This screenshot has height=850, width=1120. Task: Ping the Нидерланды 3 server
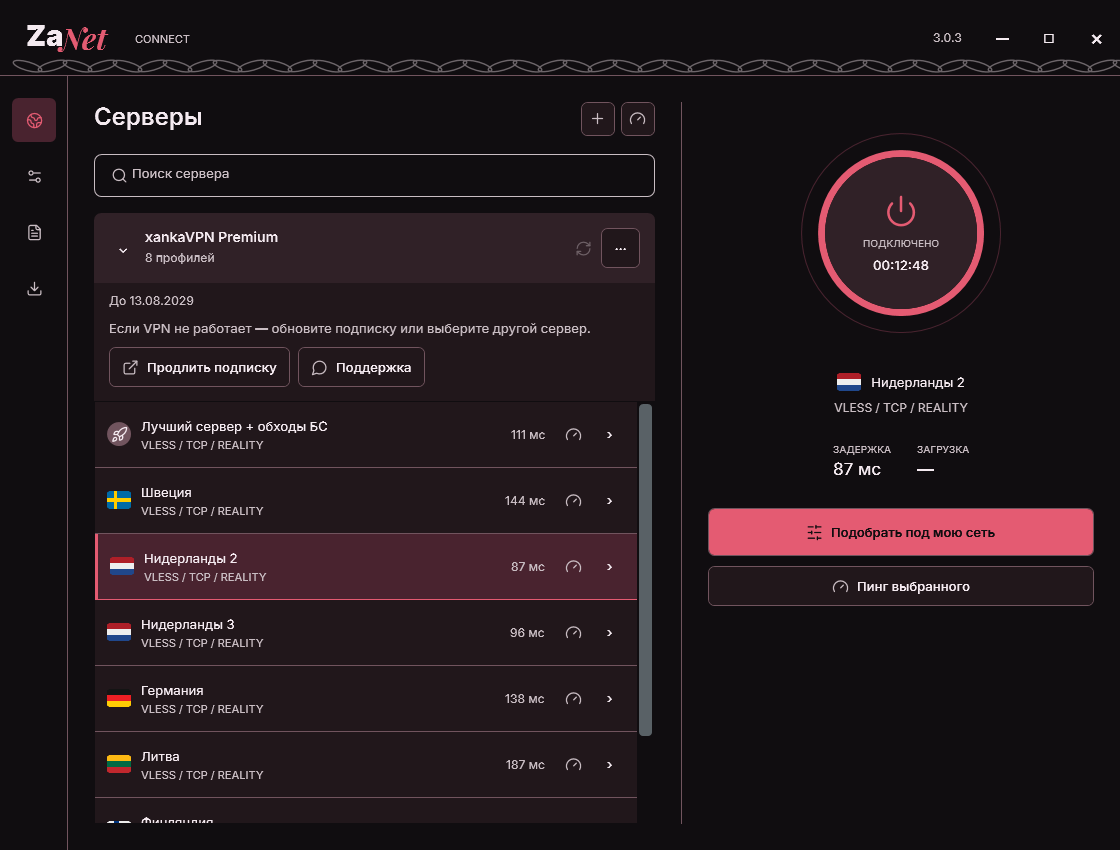coord(574,633)
